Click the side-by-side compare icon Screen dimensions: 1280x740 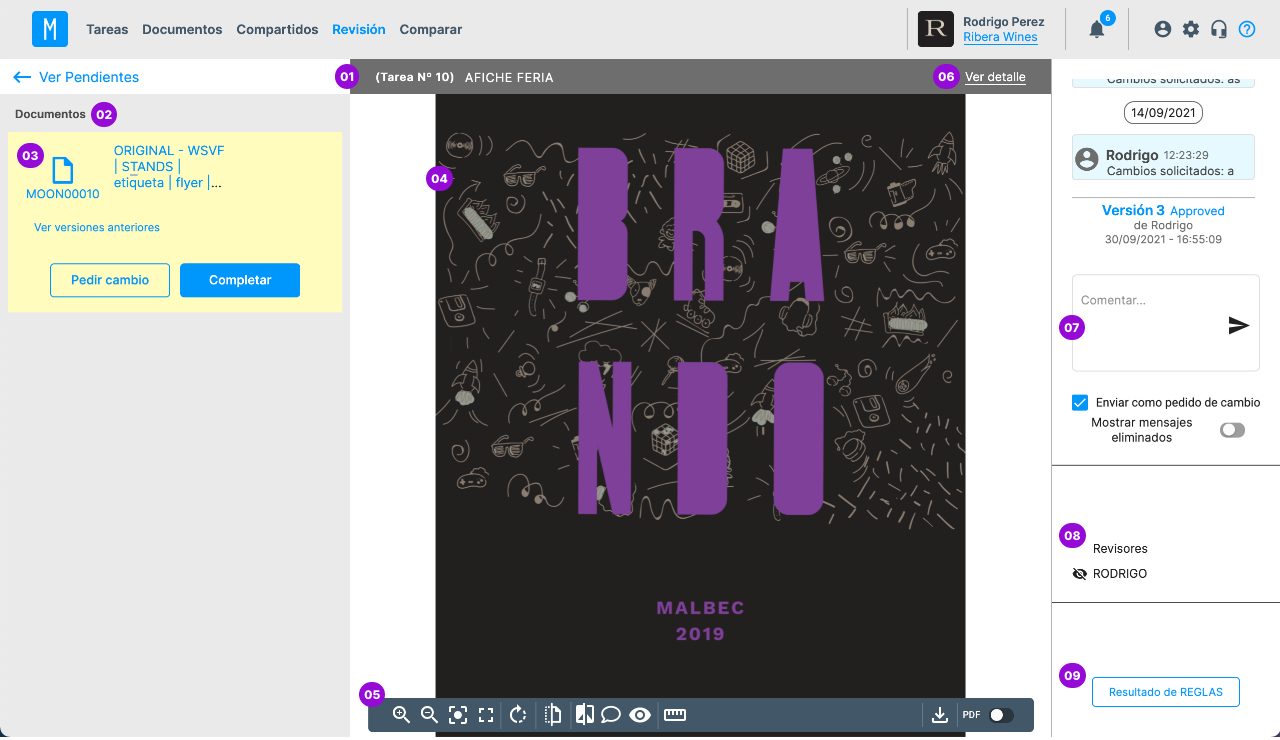tap(585, 715)
